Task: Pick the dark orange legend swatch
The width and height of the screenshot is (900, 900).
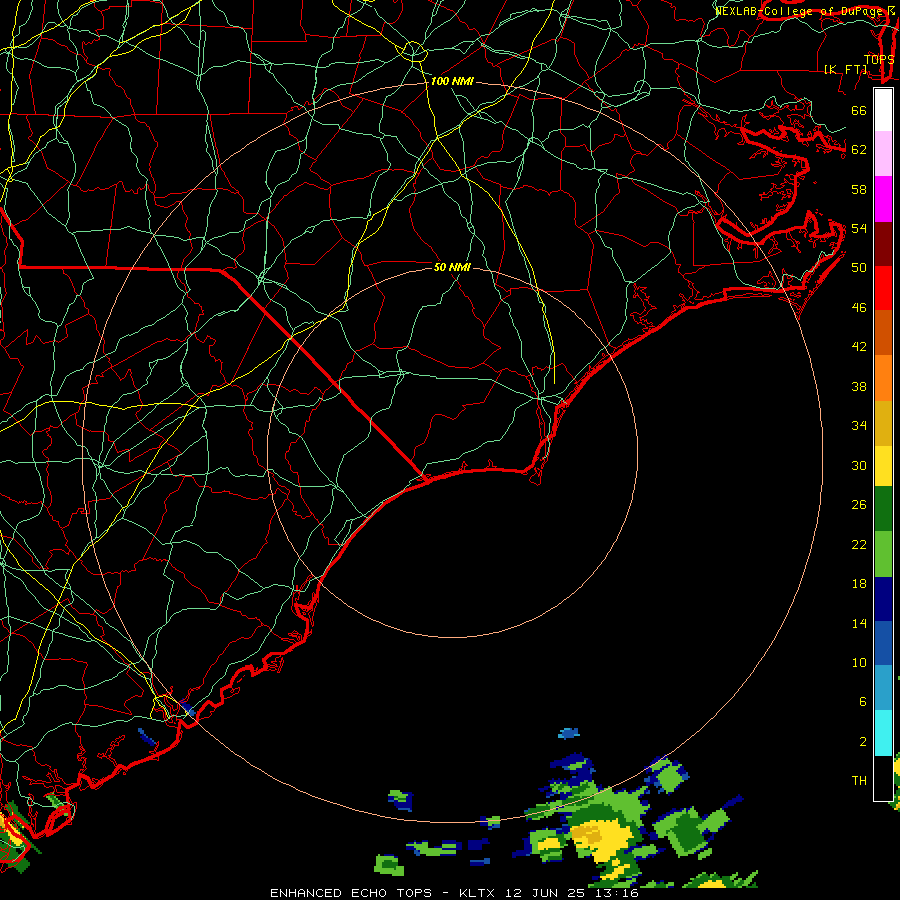Action: (x=883, y=332)
